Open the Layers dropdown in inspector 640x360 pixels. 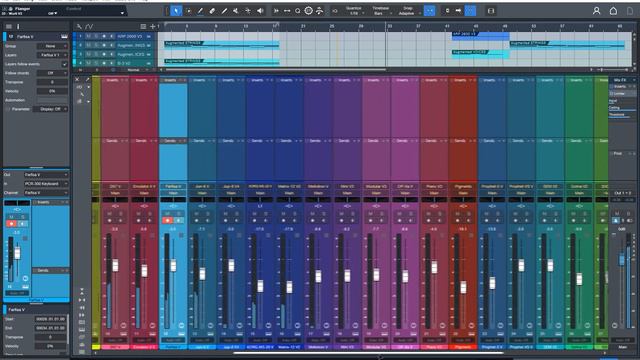click(52, 55)
